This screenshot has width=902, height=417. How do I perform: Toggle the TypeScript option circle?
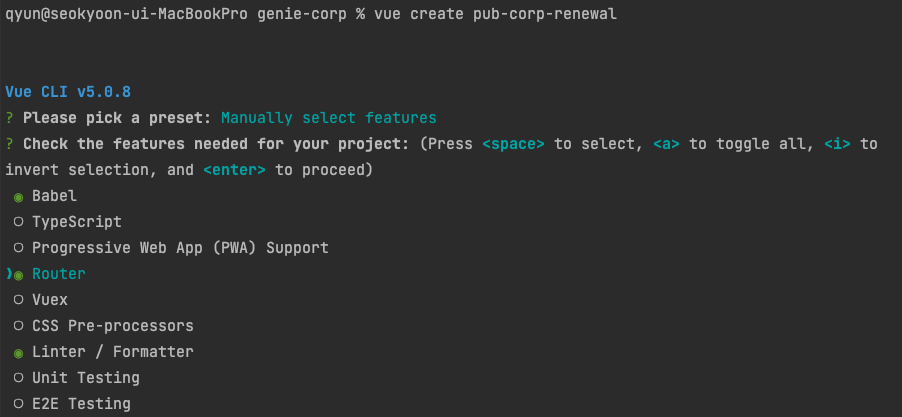point(18,223)
